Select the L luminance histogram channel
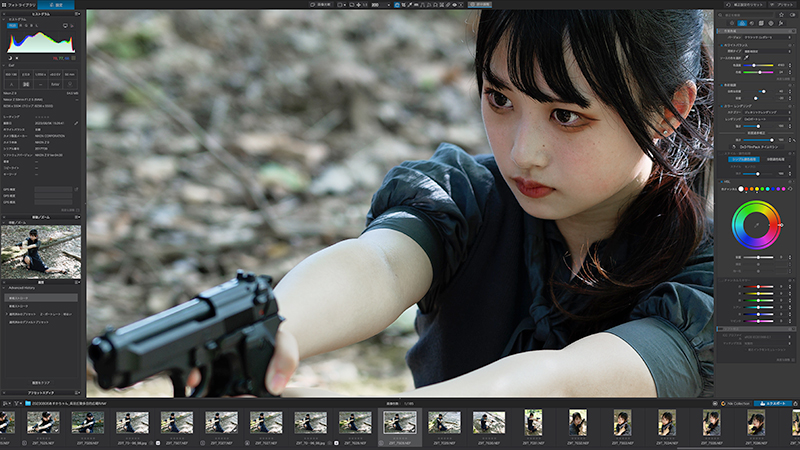Viewport: 800px width, 450px height. pyautogui.click(x=37, y=26)
